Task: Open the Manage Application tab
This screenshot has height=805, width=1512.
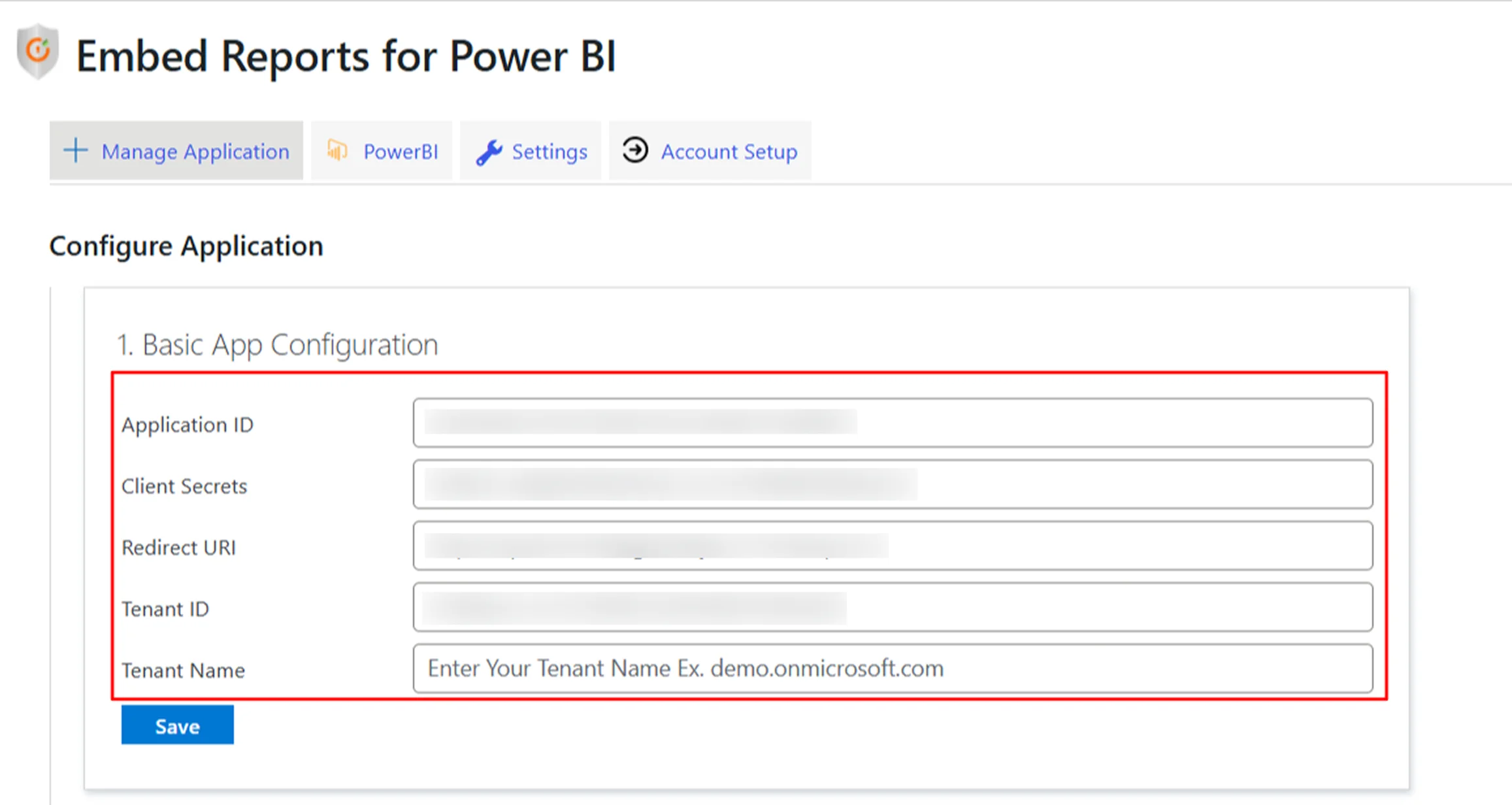Action: (176, 150)
